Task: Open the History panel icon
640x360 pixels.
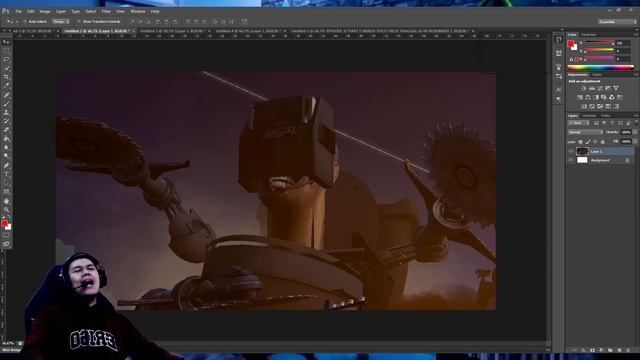Action: coord(559,40)
